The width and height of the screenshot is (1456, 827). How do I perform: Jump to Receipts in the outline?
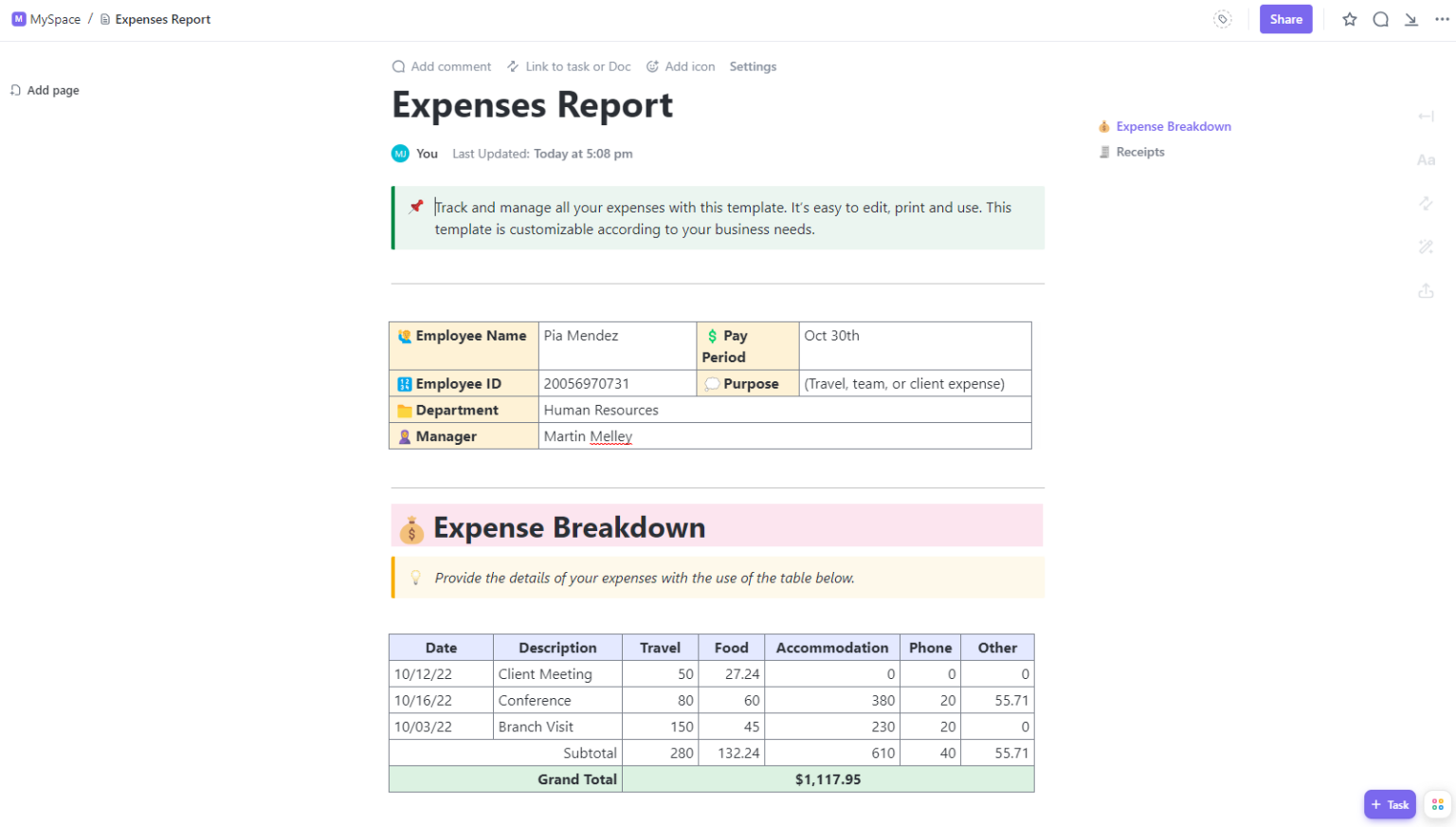(1139, 152)
